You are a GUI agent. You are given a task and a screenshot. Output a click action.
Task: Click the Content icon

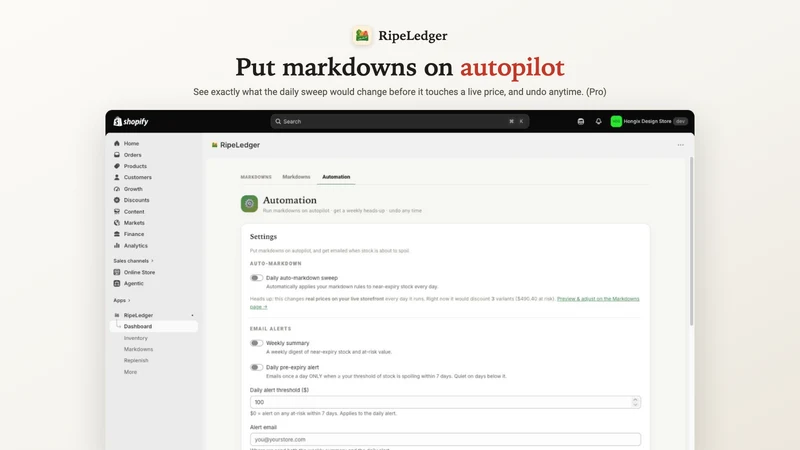117,211
